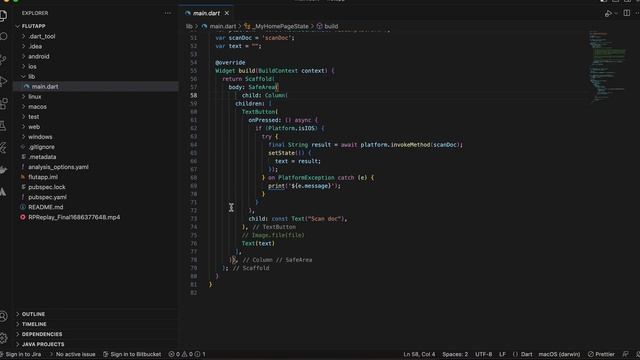Open flutapp.iml file
The width and height of the screenshot is (640, 360).
pyautogui.click(x=43, y=177)
